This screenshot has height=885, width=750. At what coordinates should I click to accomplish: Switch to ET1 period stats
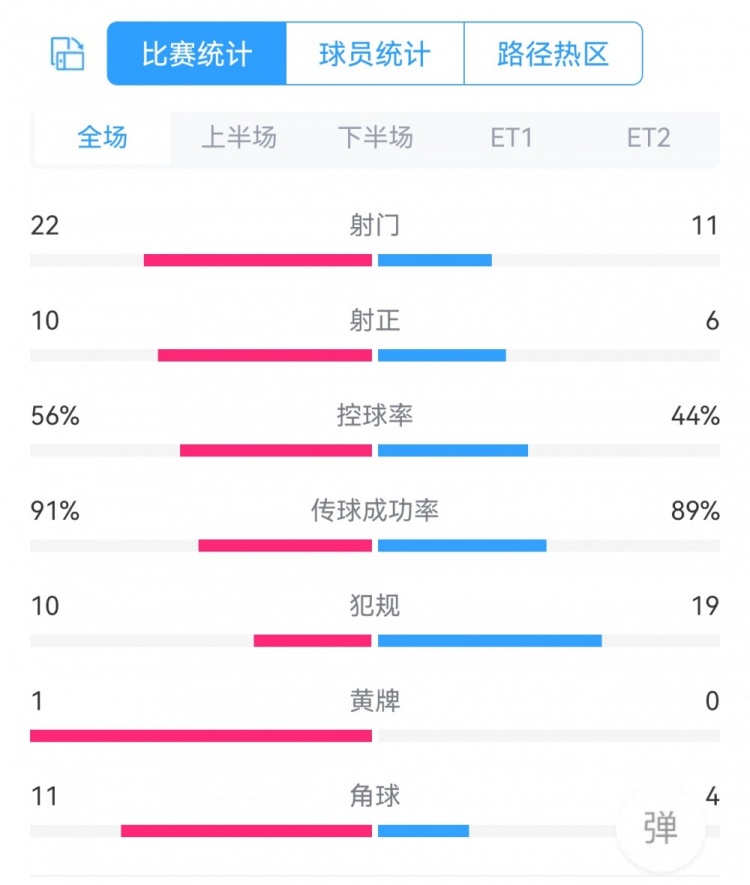click(x=511, y=138)
